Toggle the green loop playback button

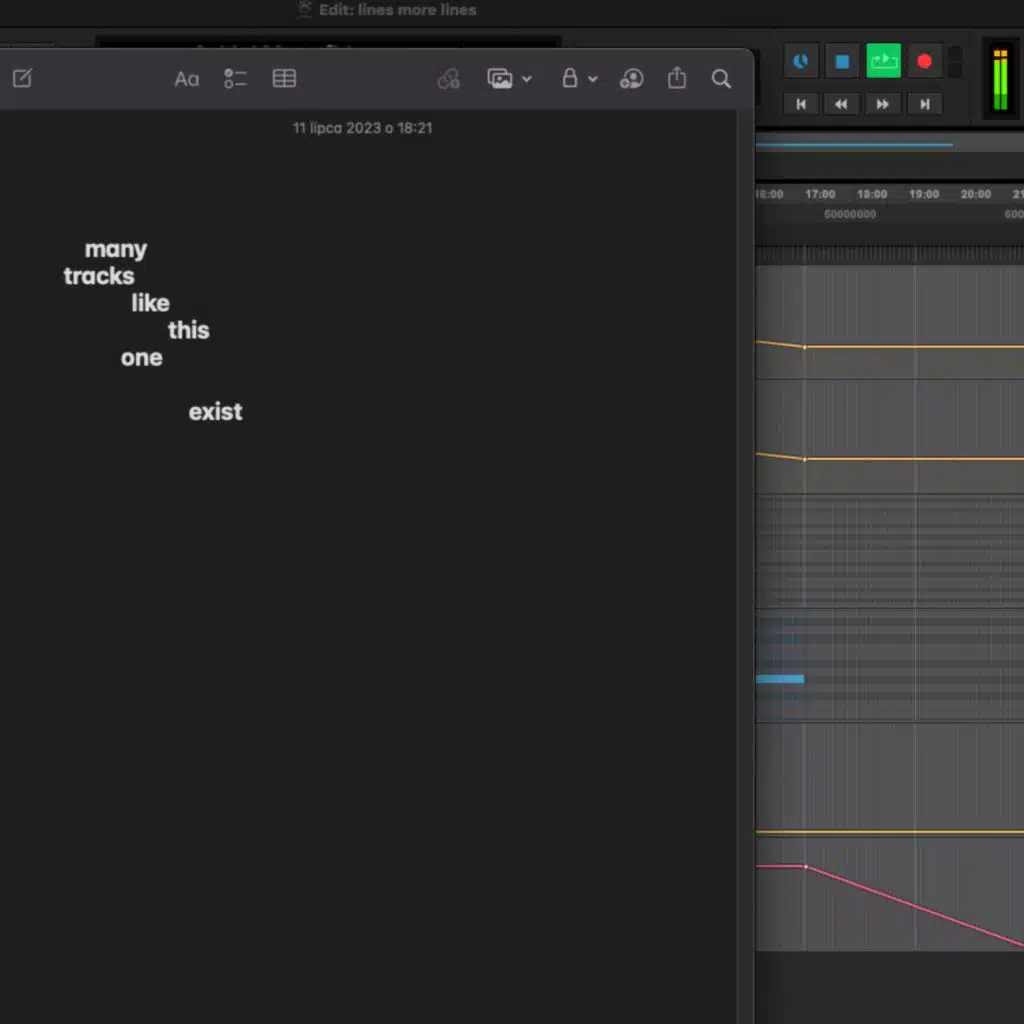coord(884,61)
